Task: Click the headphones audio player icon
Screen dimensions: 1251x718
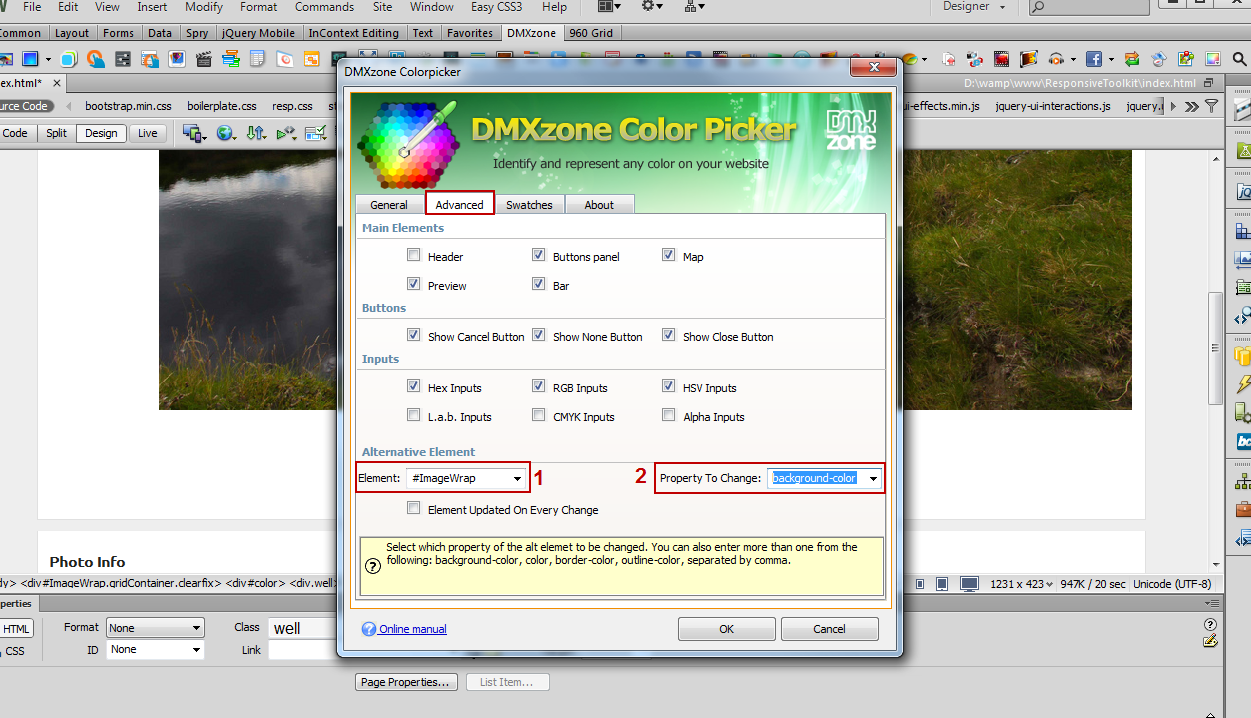Action: click(x=1056, y=59)
